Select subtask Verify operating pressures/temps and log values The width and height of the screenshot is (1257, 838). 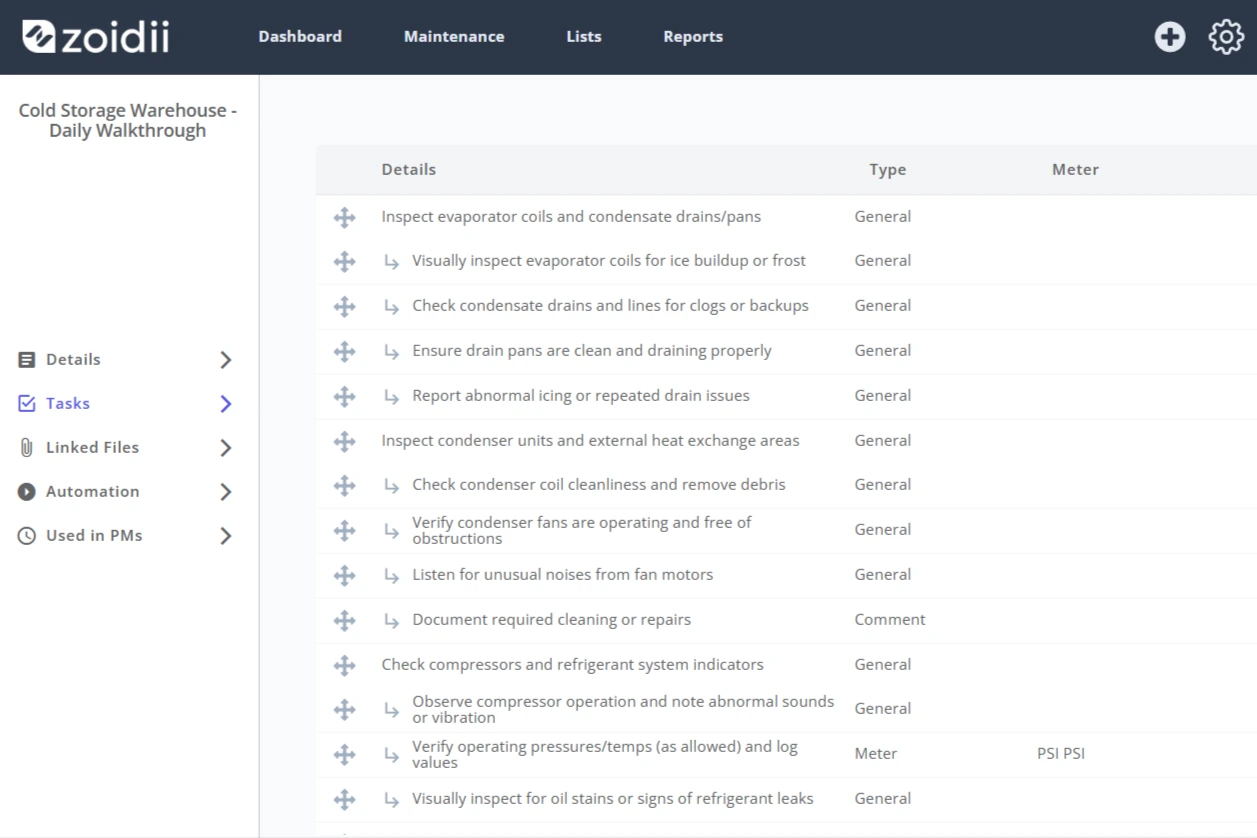[x=605, y=754]
